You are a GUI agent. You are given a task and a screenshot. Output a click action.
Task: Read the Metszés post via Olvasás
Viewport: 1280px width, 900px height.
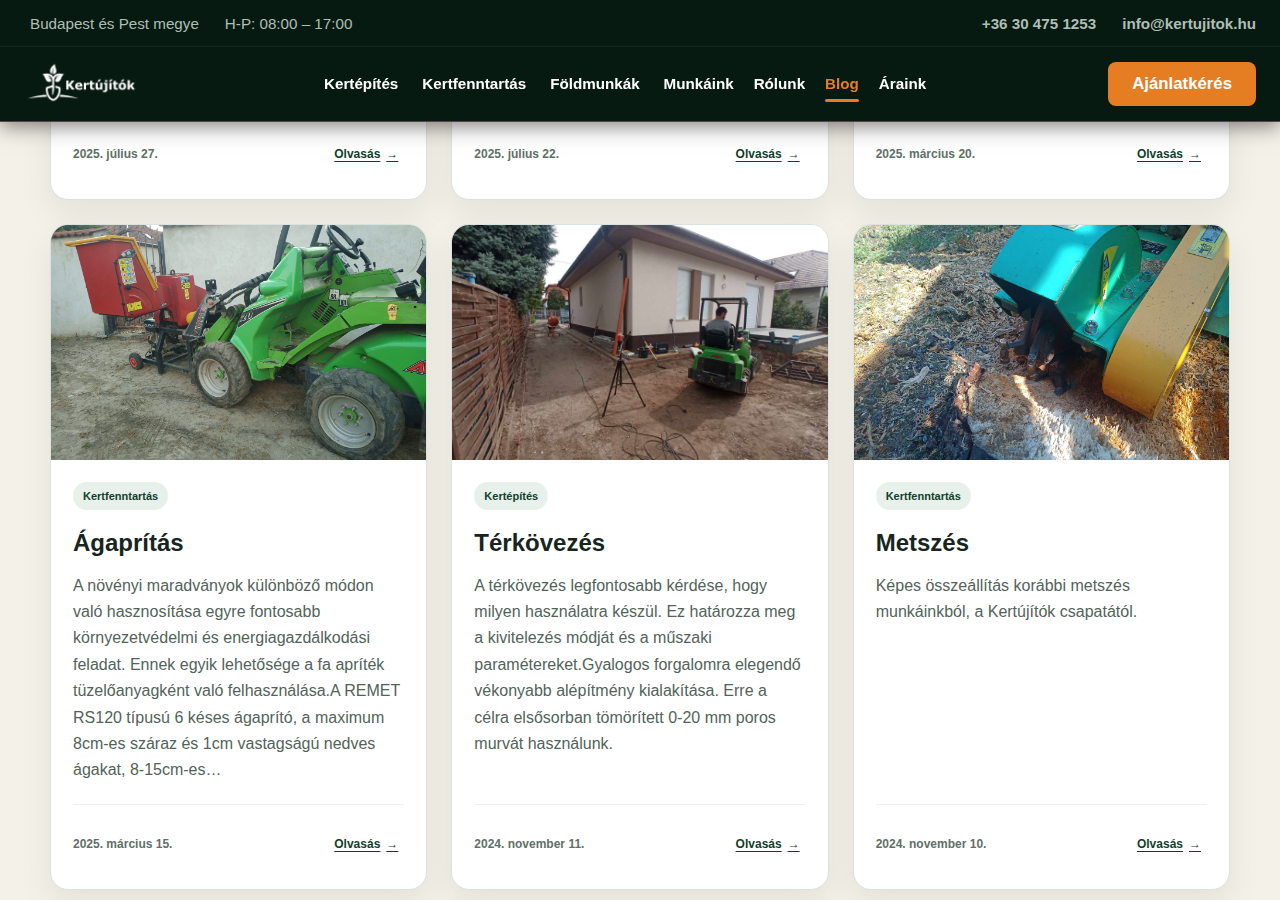click(x=1169, y=844)
